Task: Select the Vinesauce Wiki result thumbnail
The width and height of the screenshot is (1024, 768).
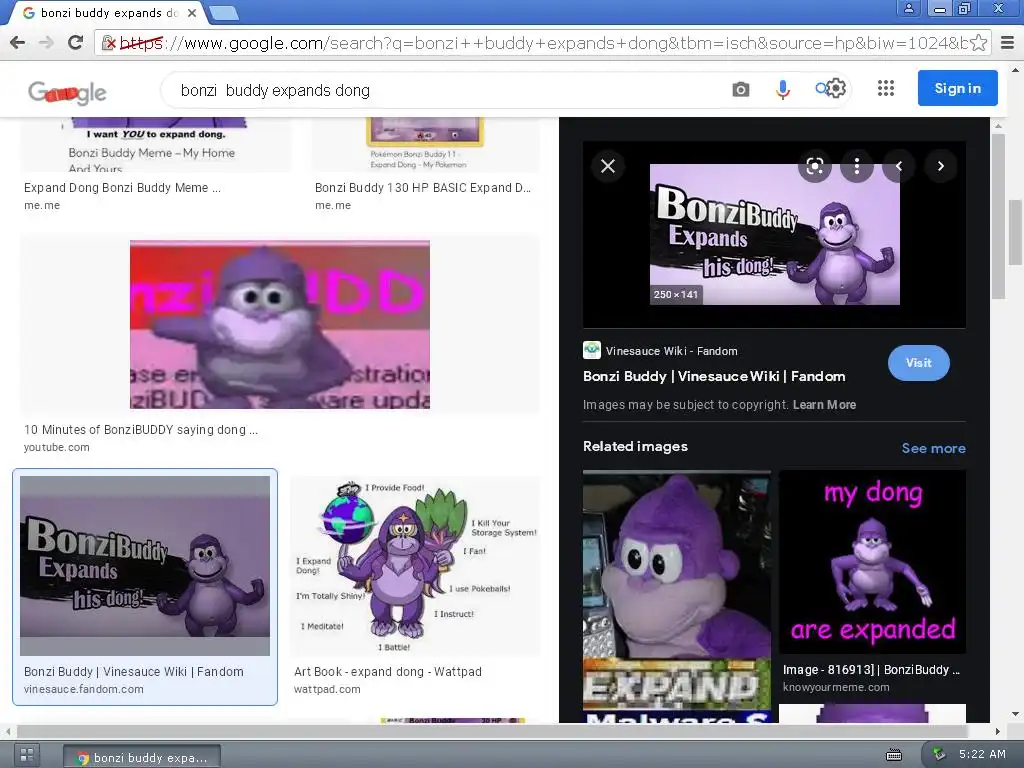Action: pos(145,566)
